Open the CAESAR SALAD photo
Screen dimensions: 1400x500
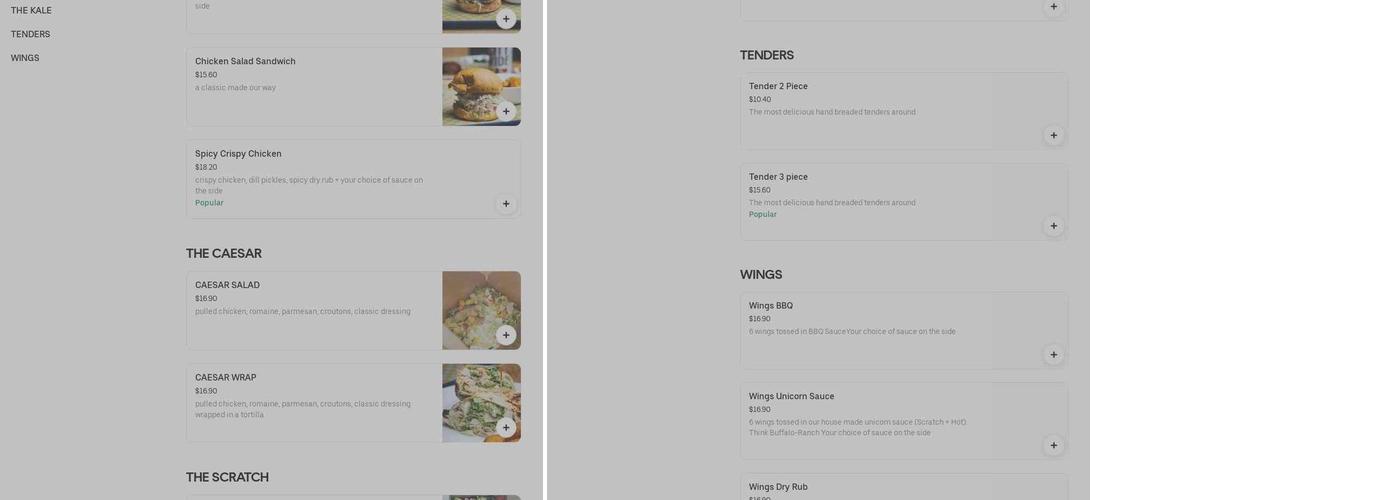point(482,311)
